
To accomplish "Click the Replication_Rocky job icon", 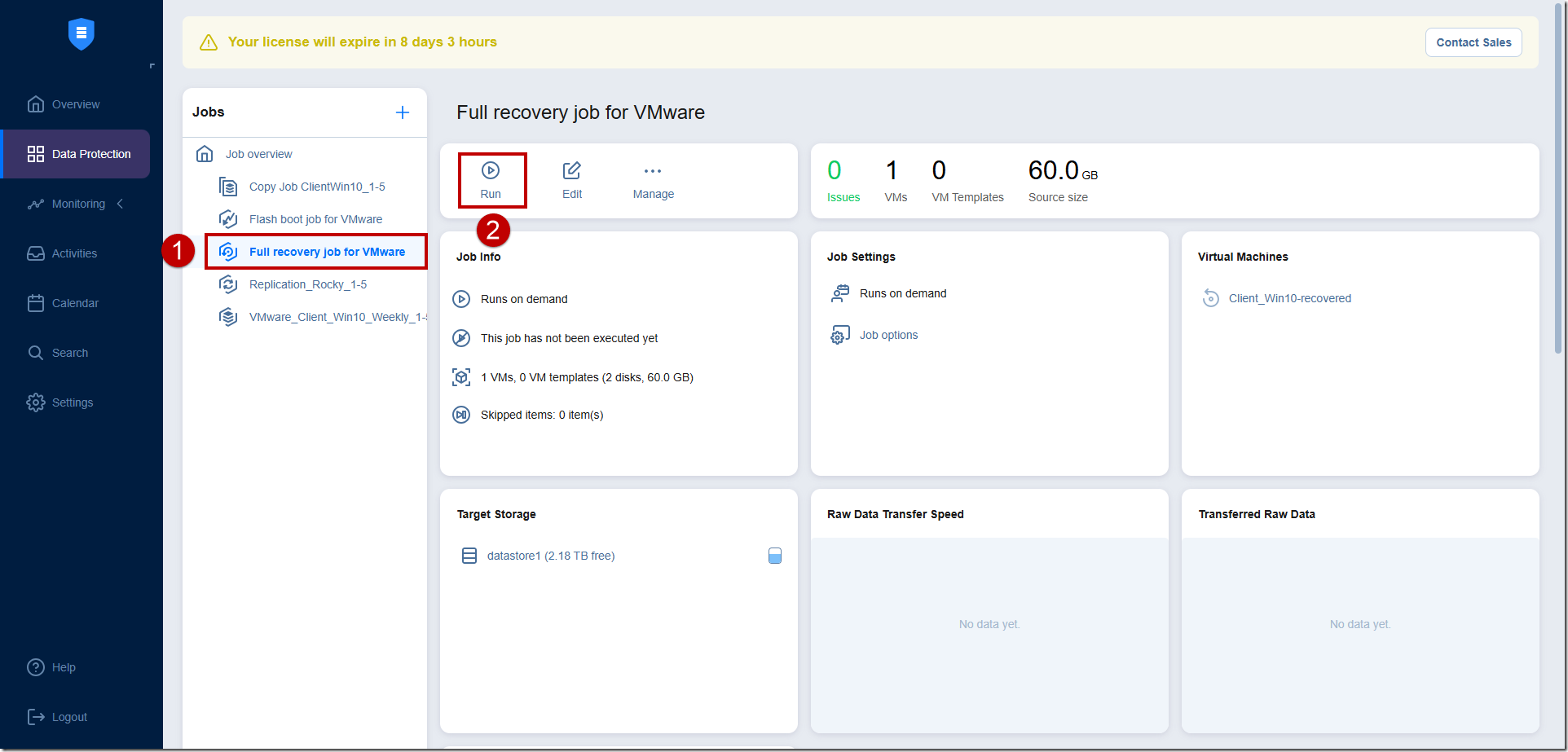I will coord(228,284).
